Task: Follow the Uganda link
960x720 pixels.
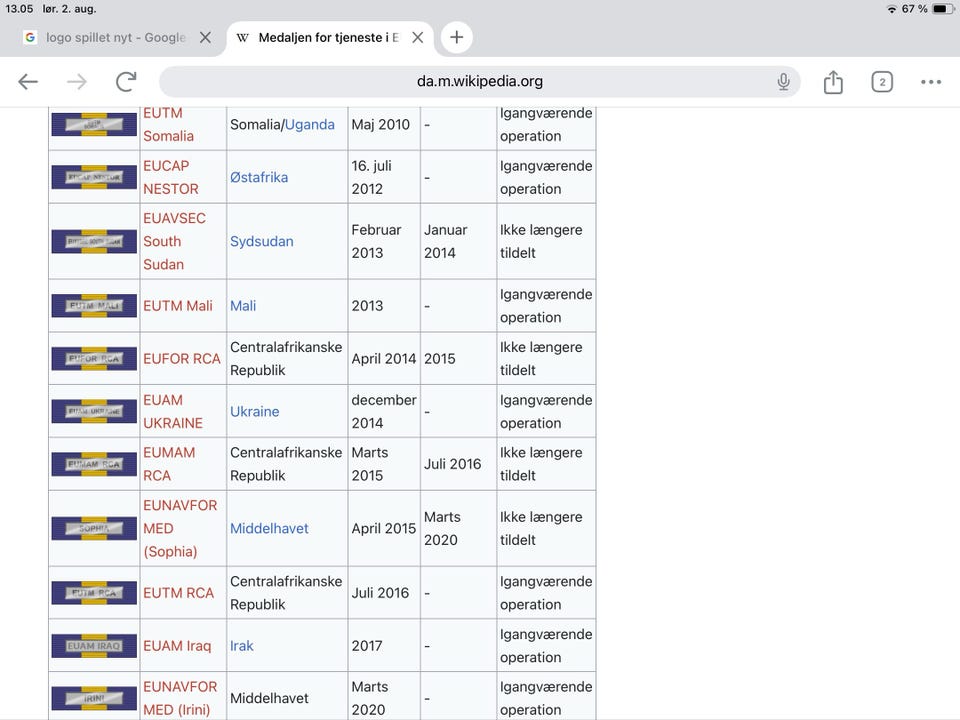Action: (309, 124)
